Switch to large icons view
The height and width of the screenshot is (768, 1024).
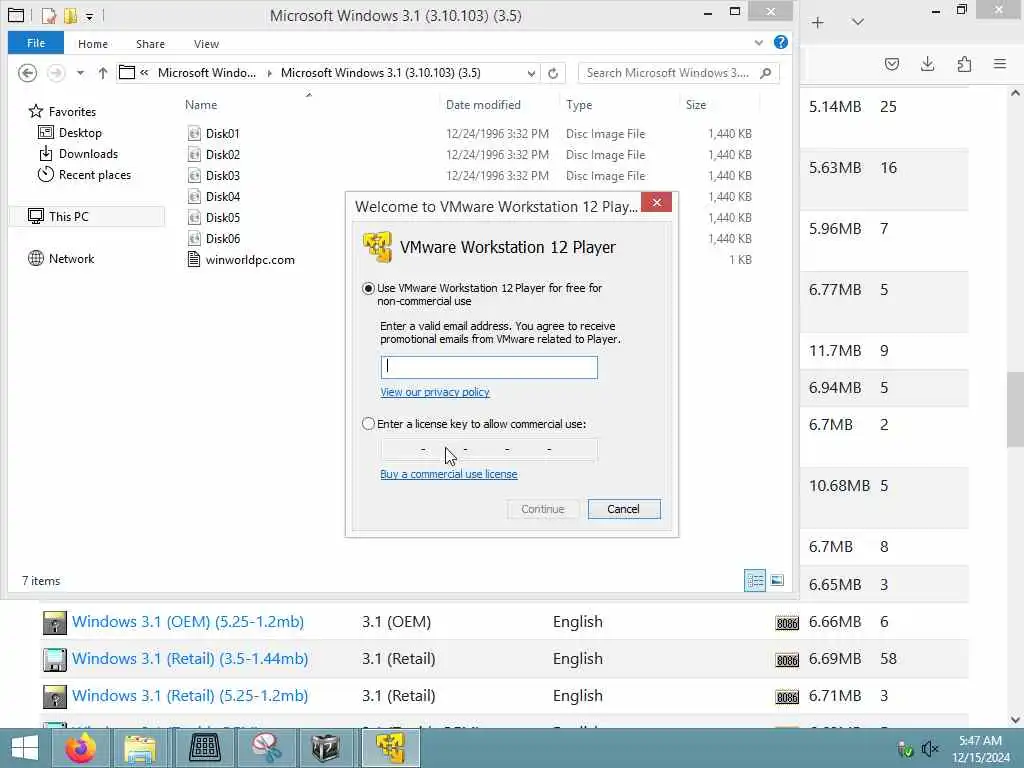[x=776, y=580]
